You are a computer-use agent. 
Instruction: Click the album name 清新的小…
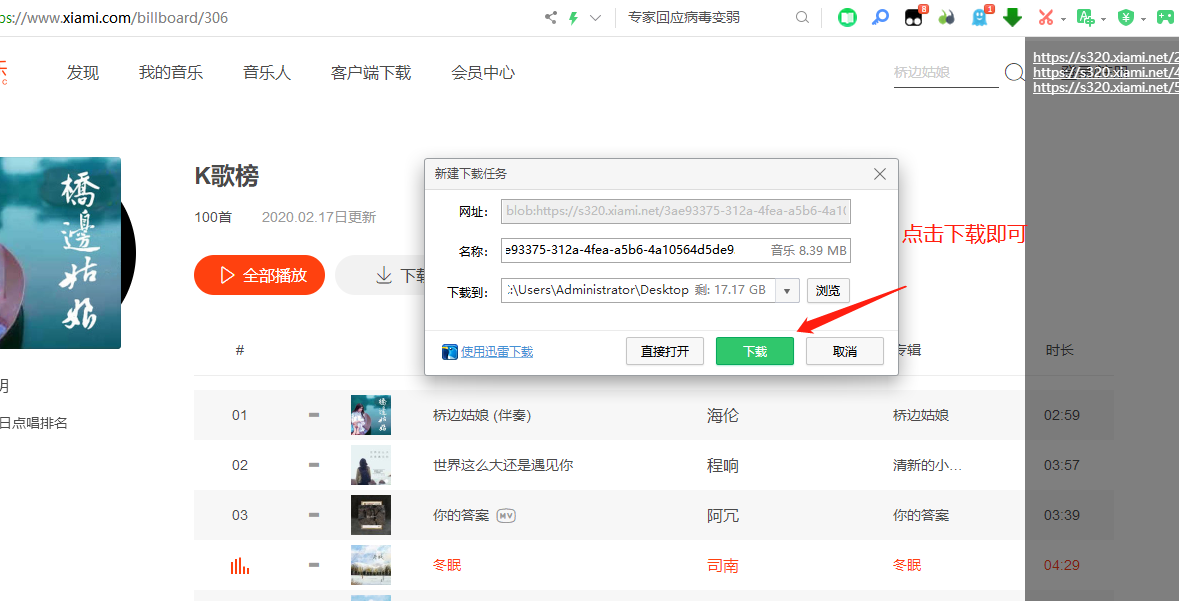(927, 465)
